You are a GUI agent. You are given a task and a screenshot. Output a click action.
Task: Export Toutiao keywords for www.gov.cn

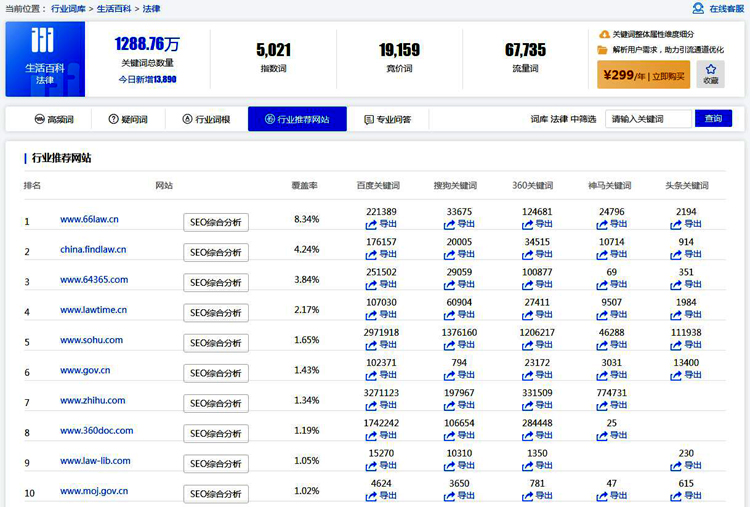[686, 375]
